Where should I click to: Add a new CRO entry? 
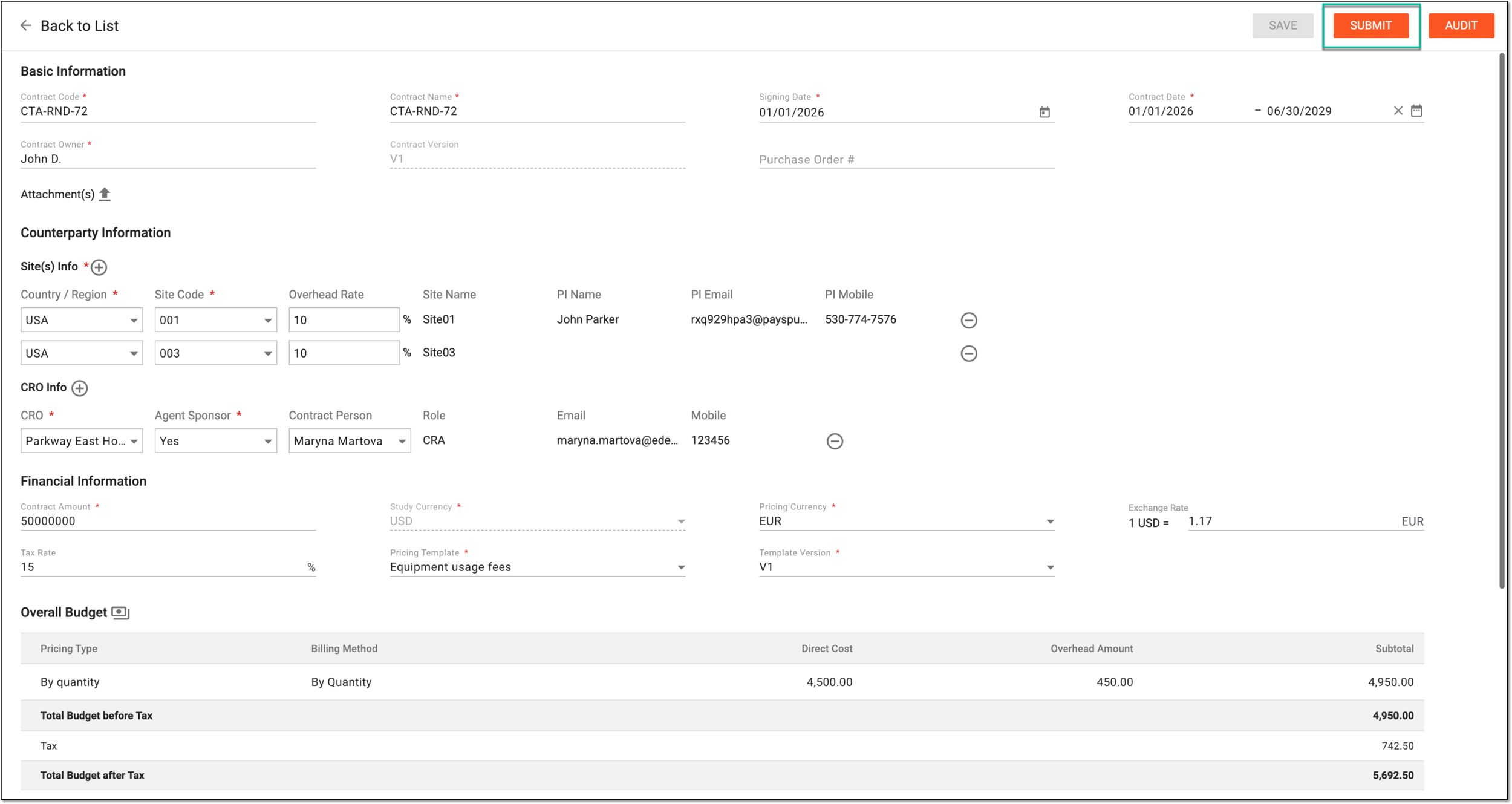pyautogui.click(x=80, y=388)
